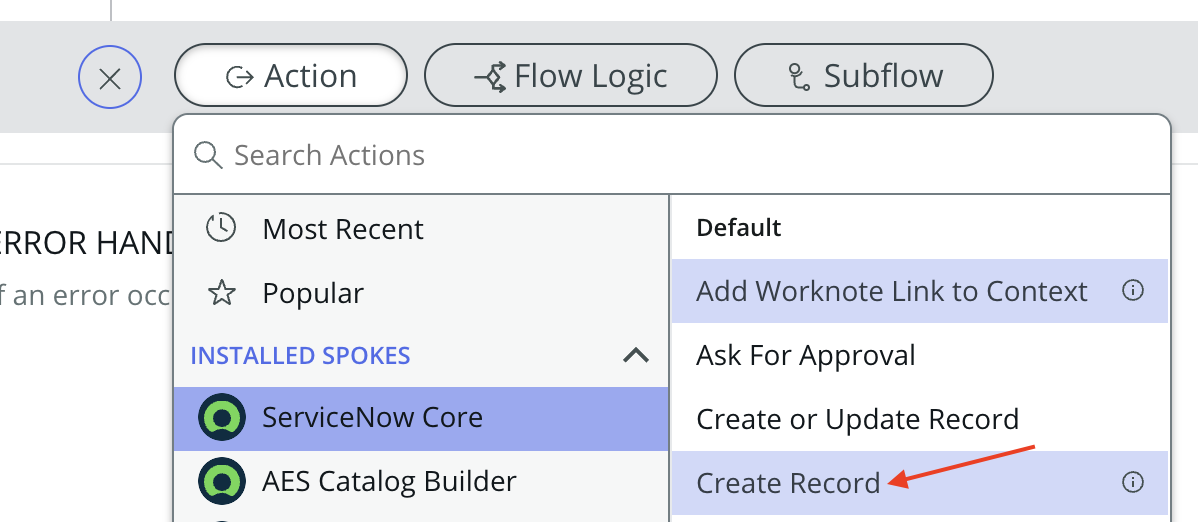Click the clock icon for Most Recent

(x=221, y=228)
